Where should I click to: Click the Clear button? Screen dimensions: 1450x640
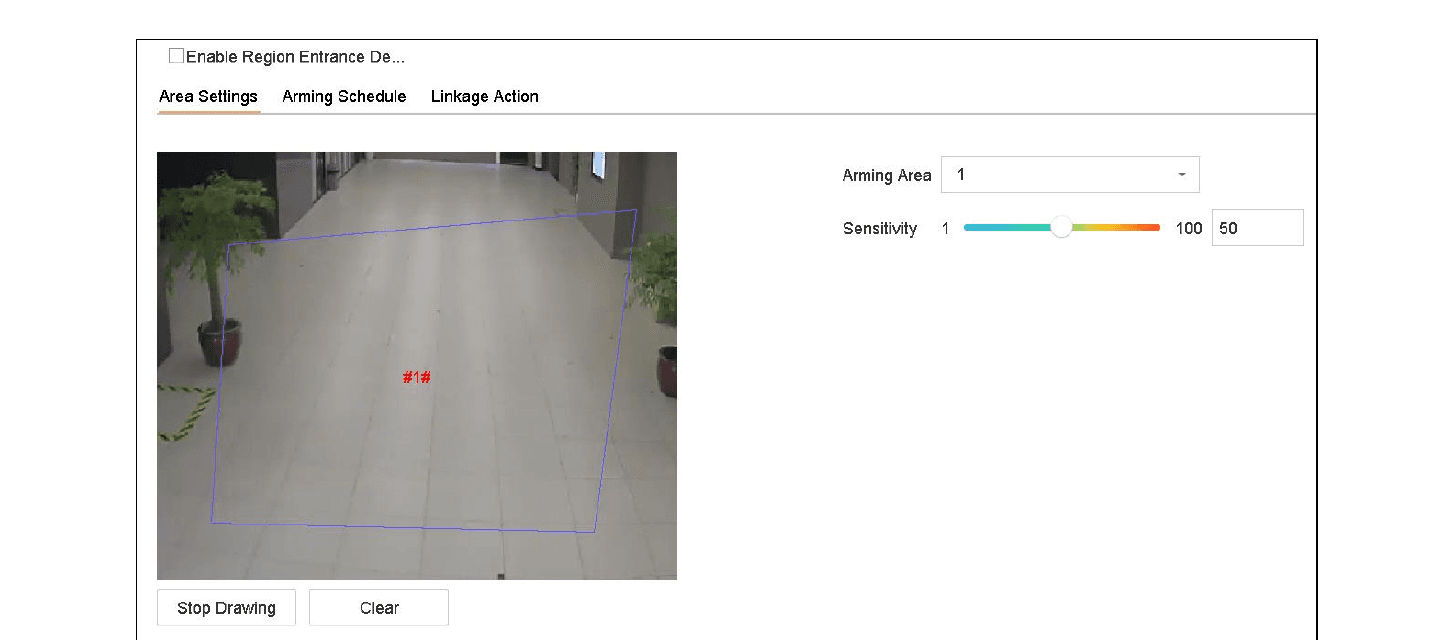coord(379,608)
